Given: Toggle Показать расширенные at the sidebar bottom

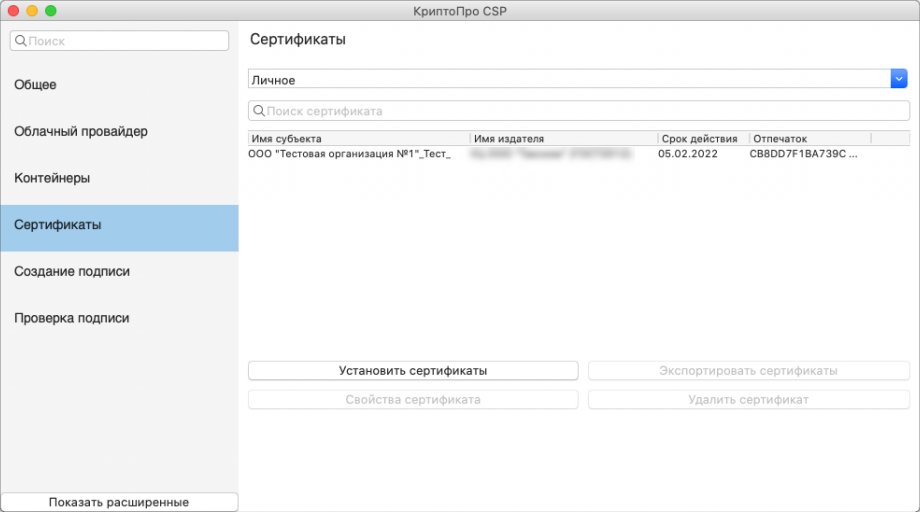Looking at the screenshot, I should (x=119, y=502).
